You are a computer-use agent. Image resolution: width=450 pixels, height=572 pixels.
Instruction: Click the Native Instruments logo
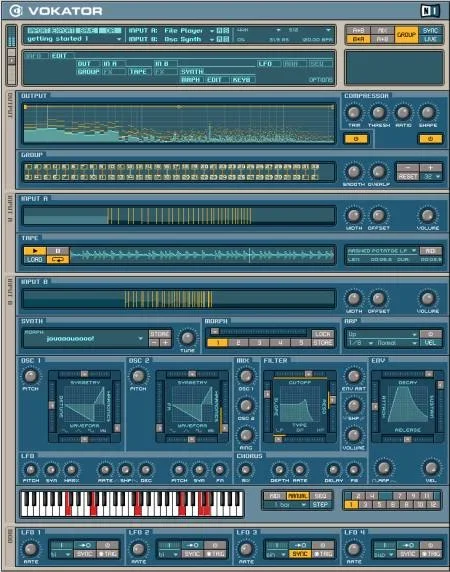430,11
